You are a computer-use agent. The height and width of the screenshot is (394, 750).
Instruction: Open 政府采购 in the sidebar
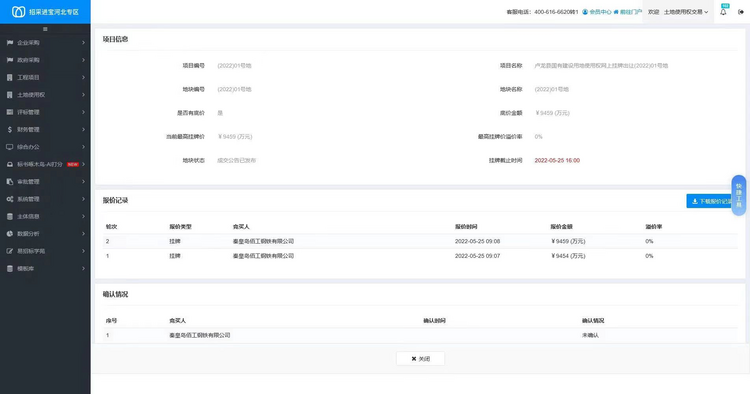tap(45, 60)
